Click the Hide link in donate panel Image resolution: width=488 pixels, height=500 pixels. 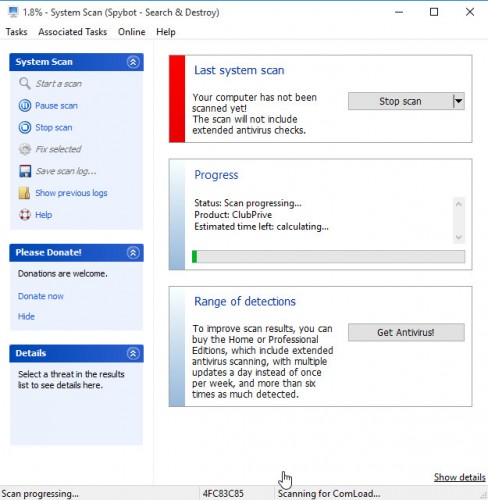tap(26, 316)
